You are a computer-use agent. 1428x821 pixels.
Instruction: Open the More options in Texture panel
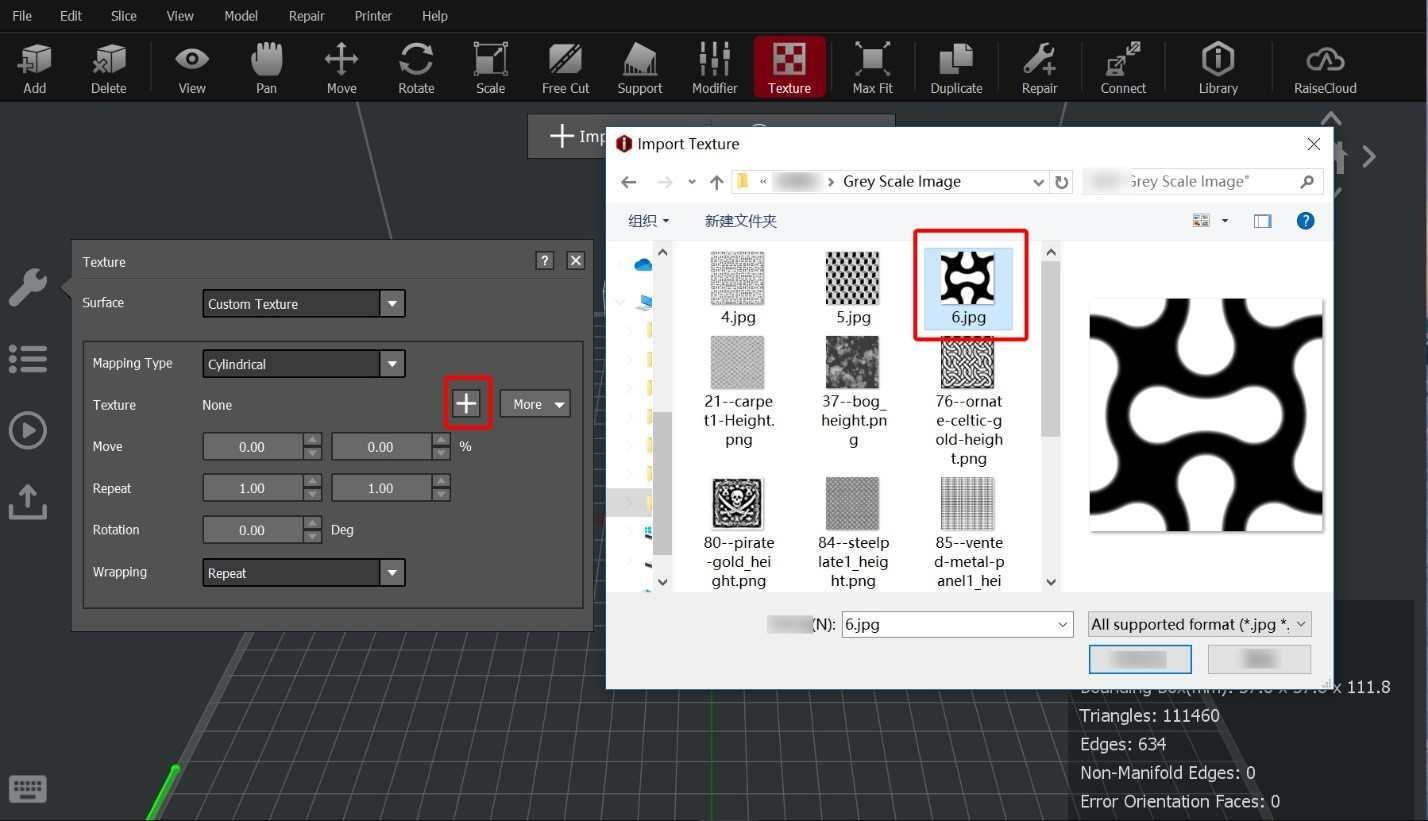(534, 403)
